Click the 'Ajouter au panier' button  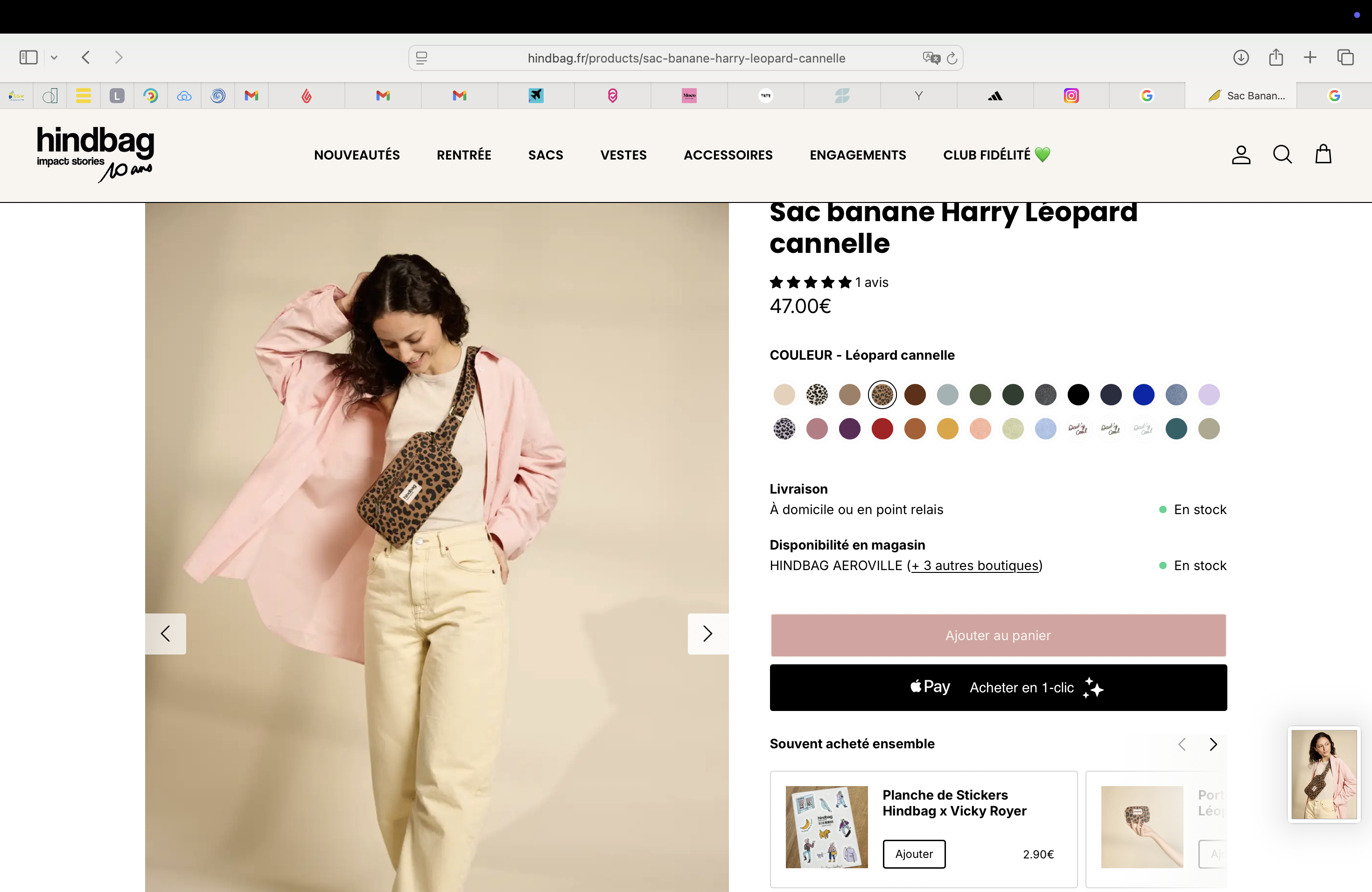coord(998,635)
